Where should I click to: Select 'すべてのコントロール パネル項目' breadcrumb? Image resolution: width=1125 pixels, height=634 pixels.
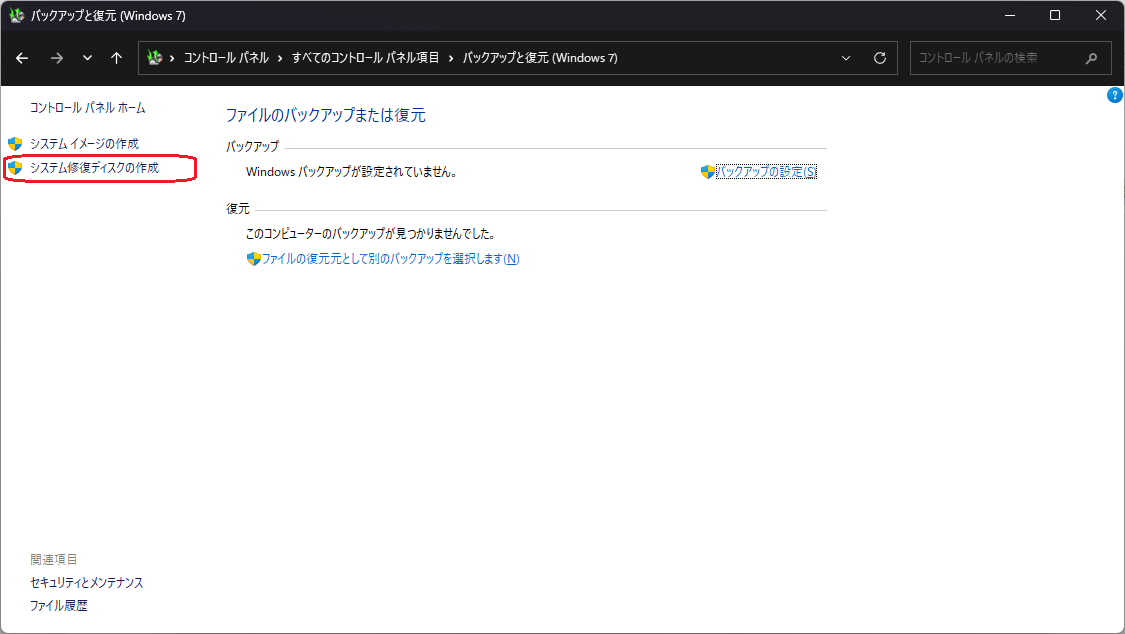tap(365, 58)
